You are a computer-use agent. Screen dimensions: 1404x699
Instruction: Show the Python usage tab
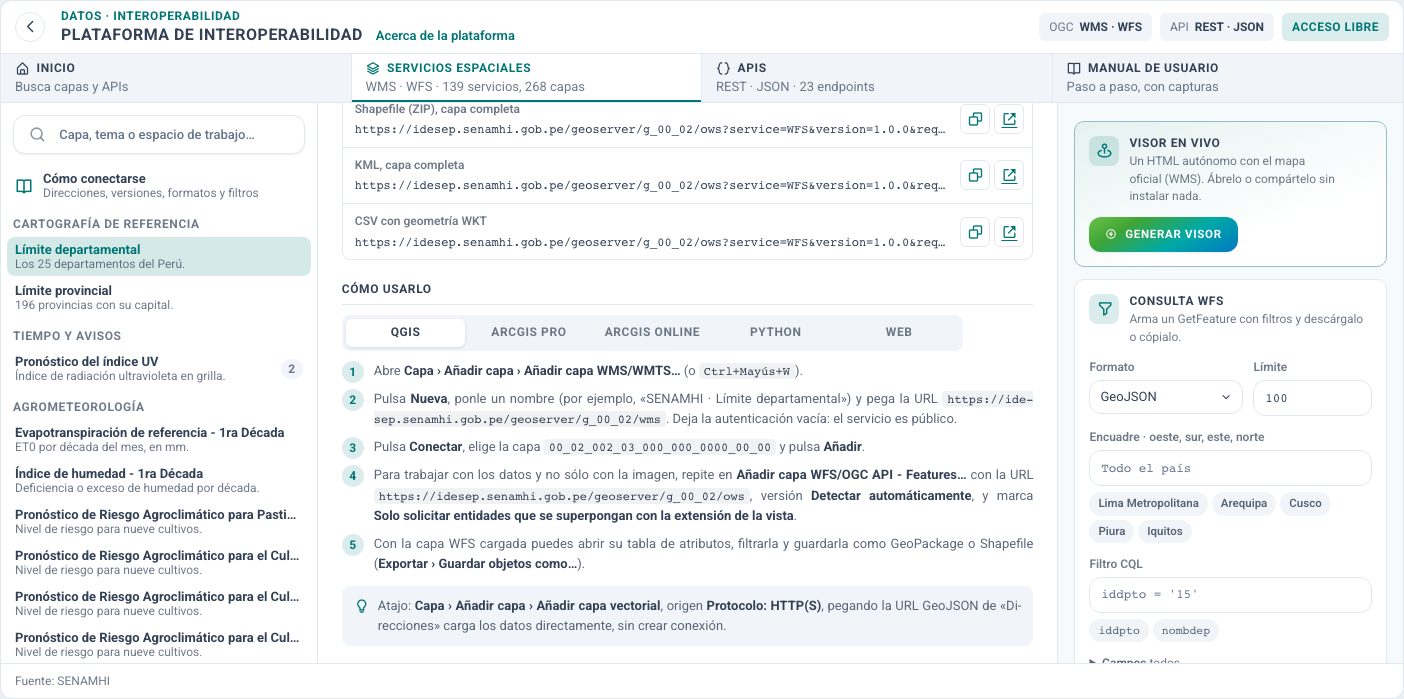775,332
